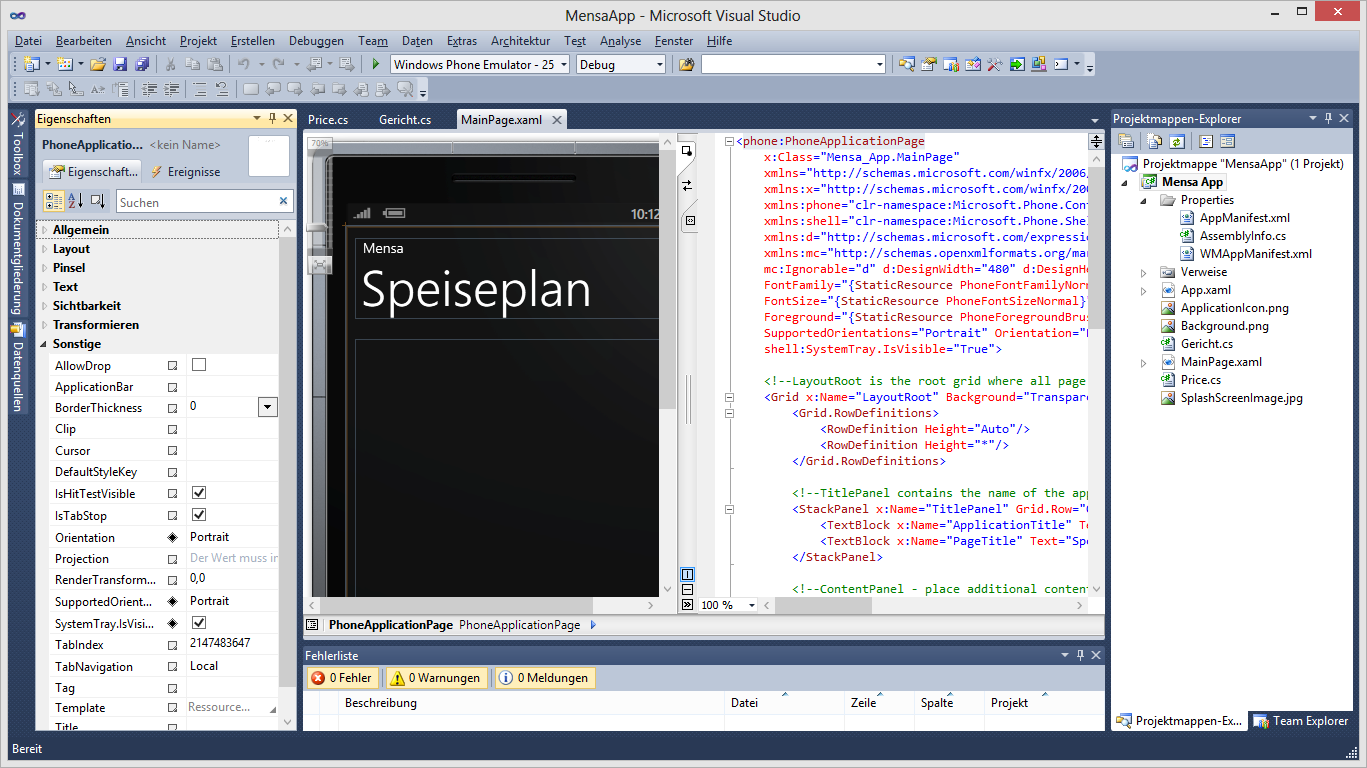The width and height of the screenshot is (1367, 768).
Task: Switch to the Team Explorer tab
Action: click(x=1301, y=720)
